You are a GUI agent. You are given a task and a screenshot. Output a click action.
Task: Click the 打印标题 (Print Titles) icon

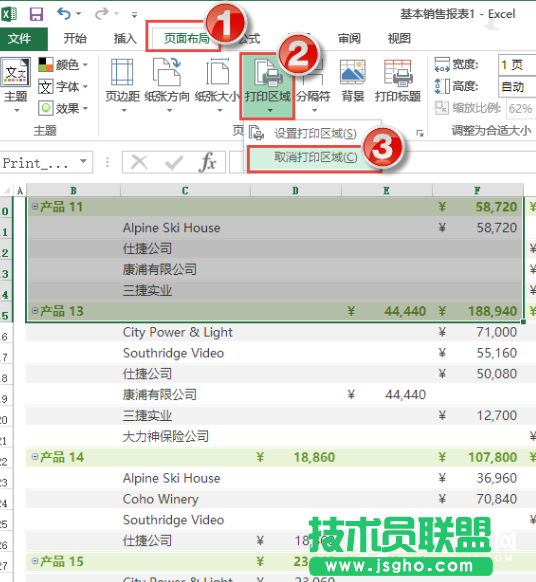coord(398,72)
